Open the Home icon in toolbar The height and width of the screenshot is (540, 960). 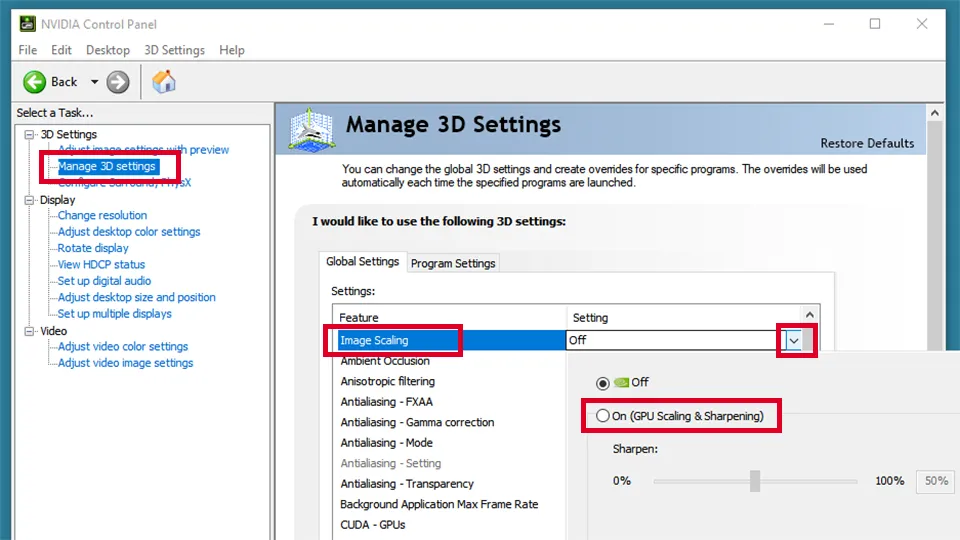(163, 81)
